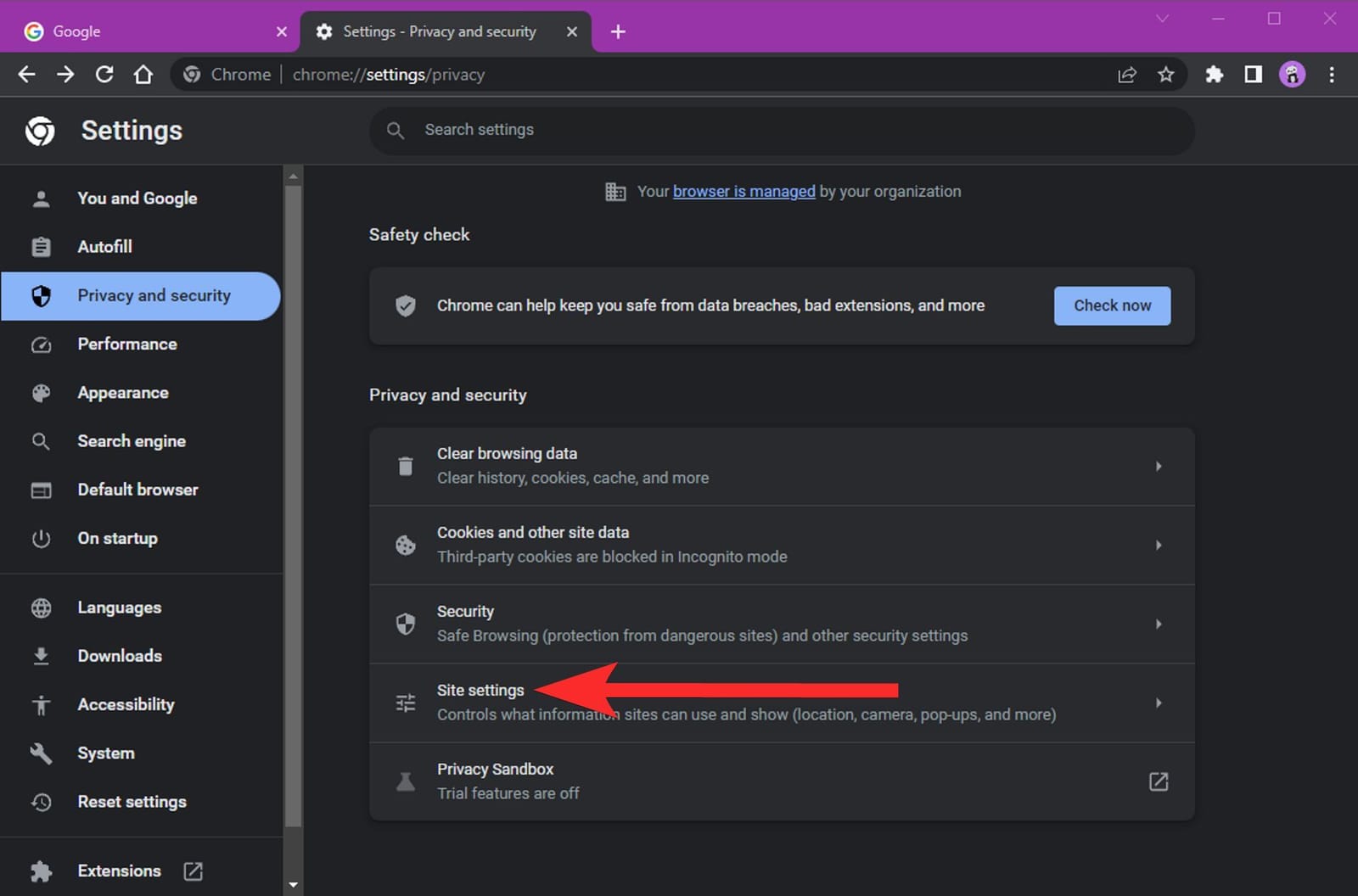Screen dimensions: 1358x896
Task: Open the Extensions puzzle icon
Action: 1214,75
